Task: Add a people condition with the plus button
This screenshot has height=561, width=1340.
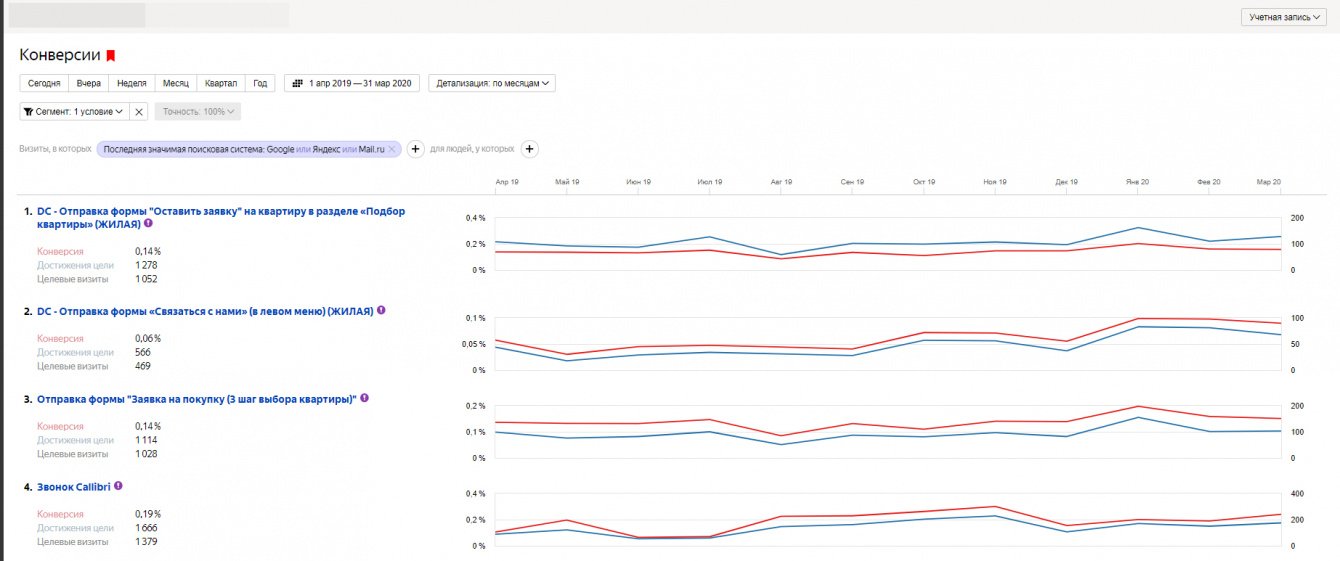Action: tap(530, 149)
